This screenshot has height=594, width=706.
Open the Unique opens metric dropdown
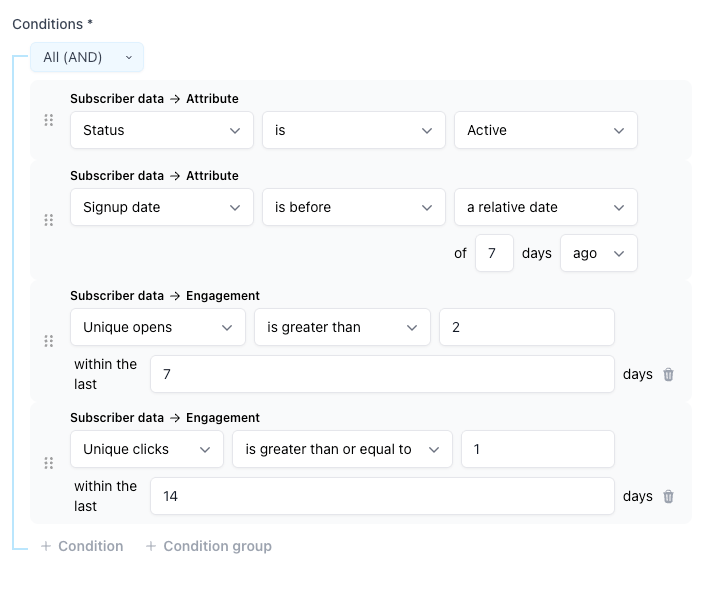click(157, 327)
